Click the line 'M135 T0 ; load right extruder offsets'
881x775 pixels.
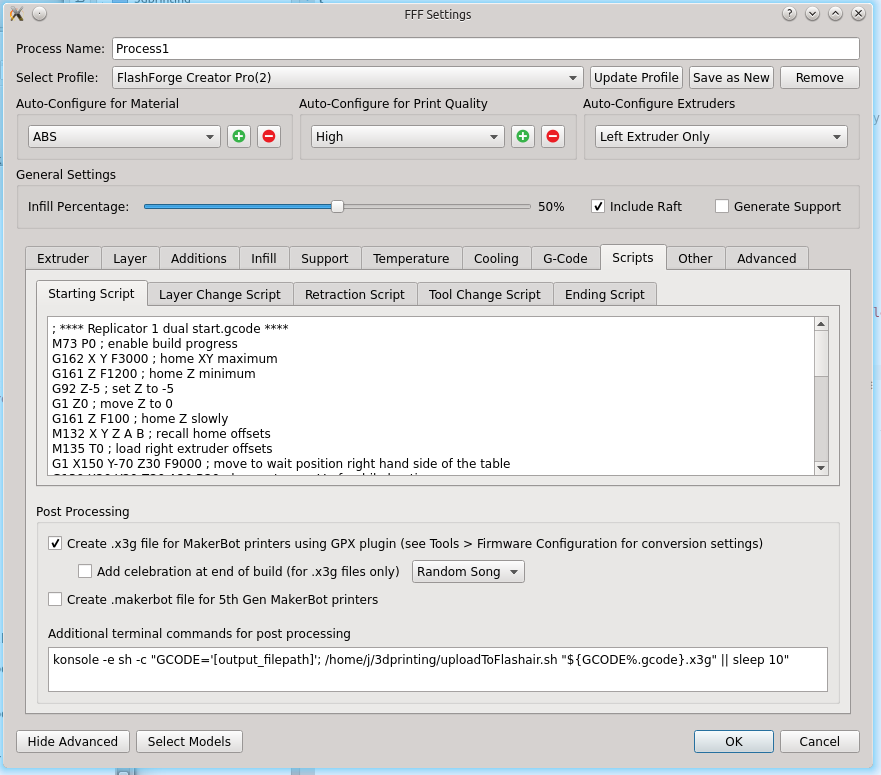[x=162, y=448]
